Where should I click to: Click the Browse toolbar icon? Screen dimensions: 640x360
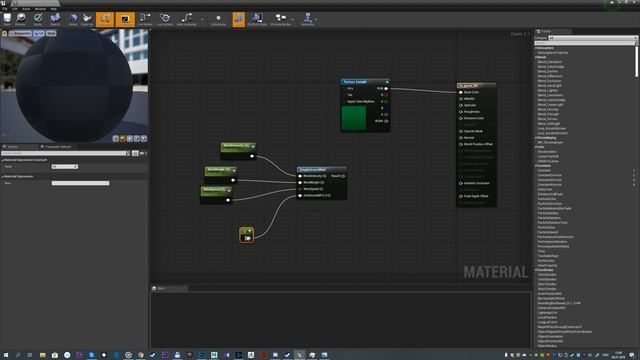(20, 18)
